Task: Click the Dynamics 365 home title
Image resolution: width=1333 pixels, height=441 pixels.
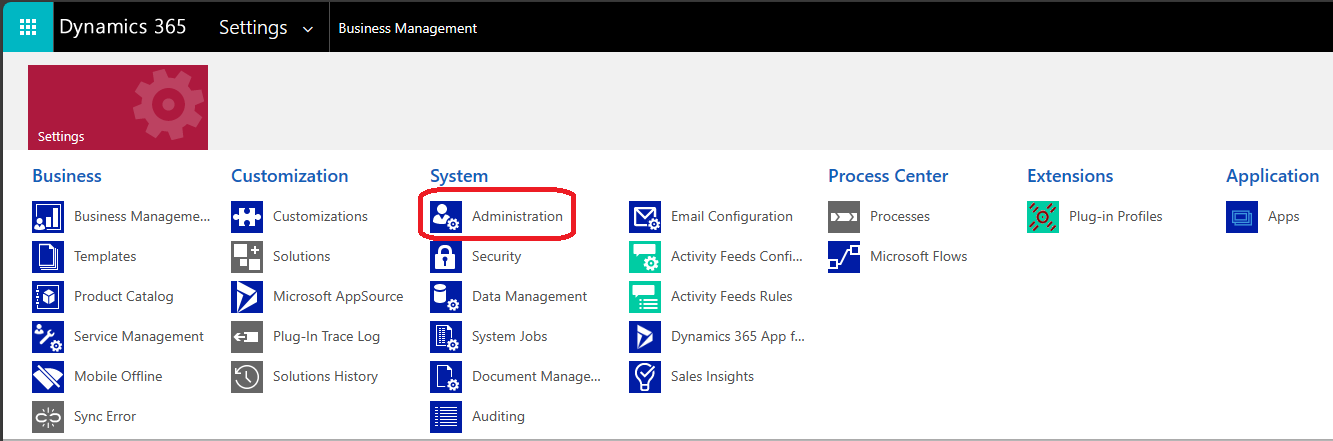Action: 123,27
